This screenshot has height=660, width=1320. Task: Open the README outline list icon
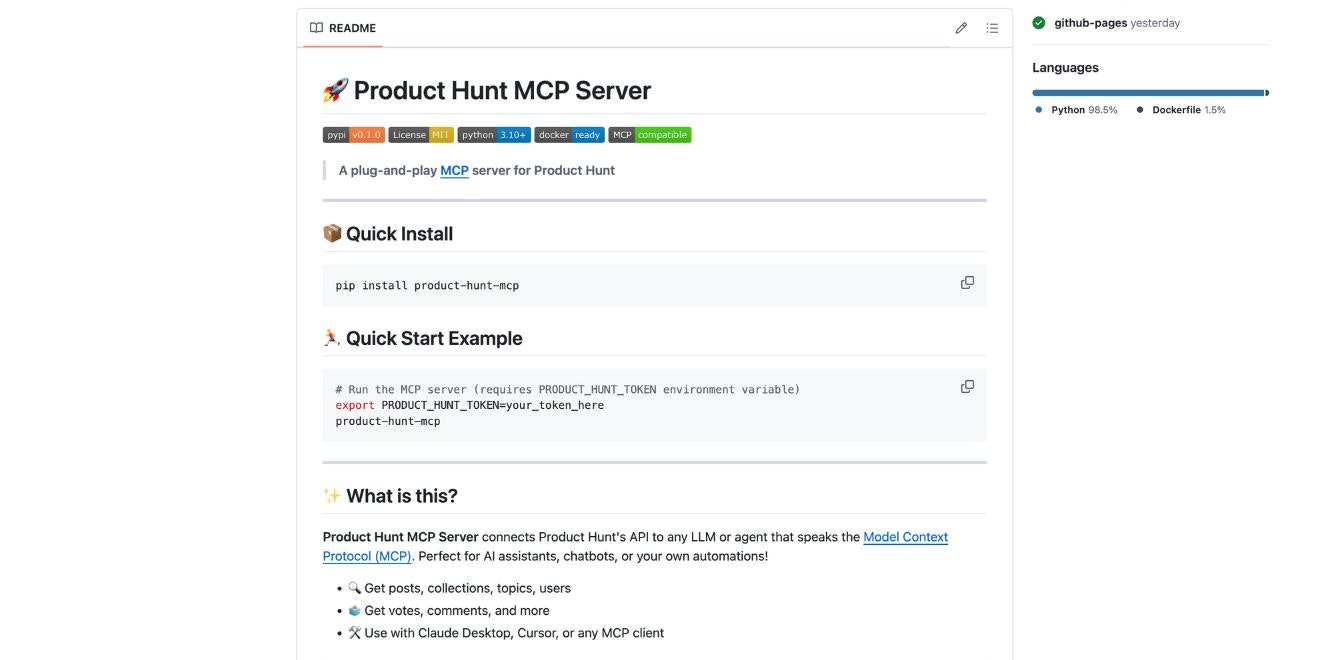(991, 27)
